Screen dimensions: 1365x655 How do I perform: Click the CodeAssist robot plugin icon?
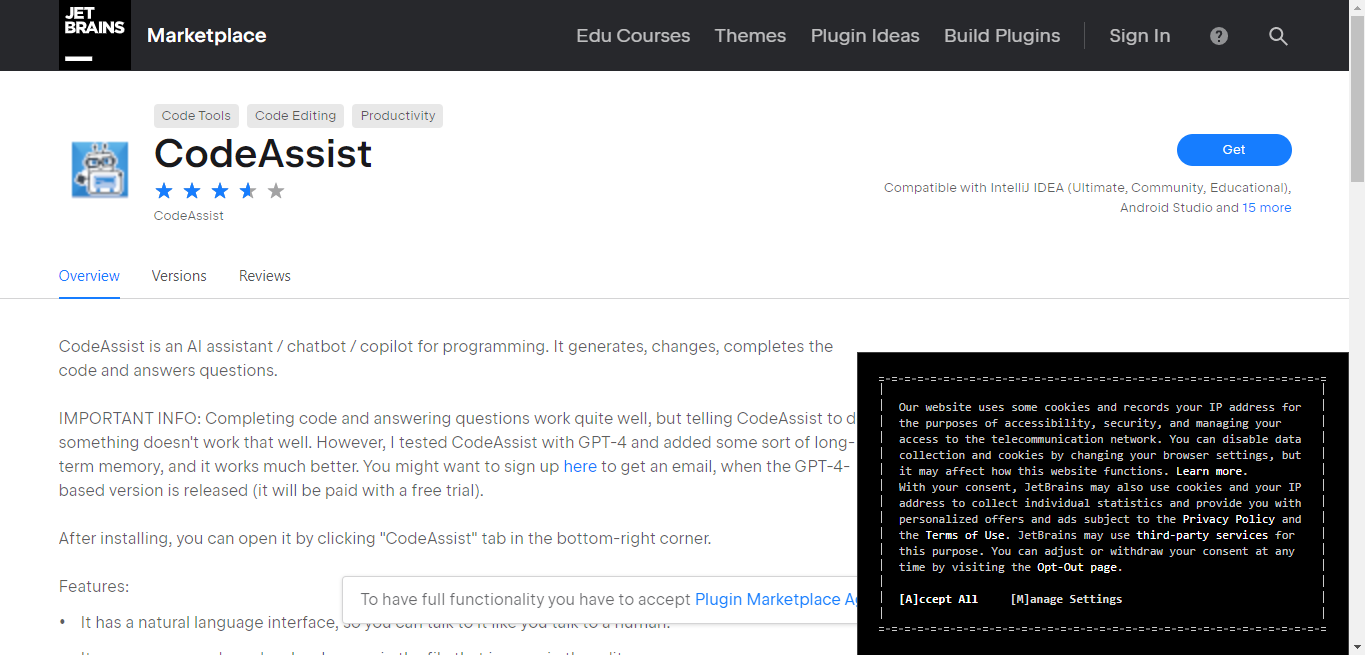[100, 169]
